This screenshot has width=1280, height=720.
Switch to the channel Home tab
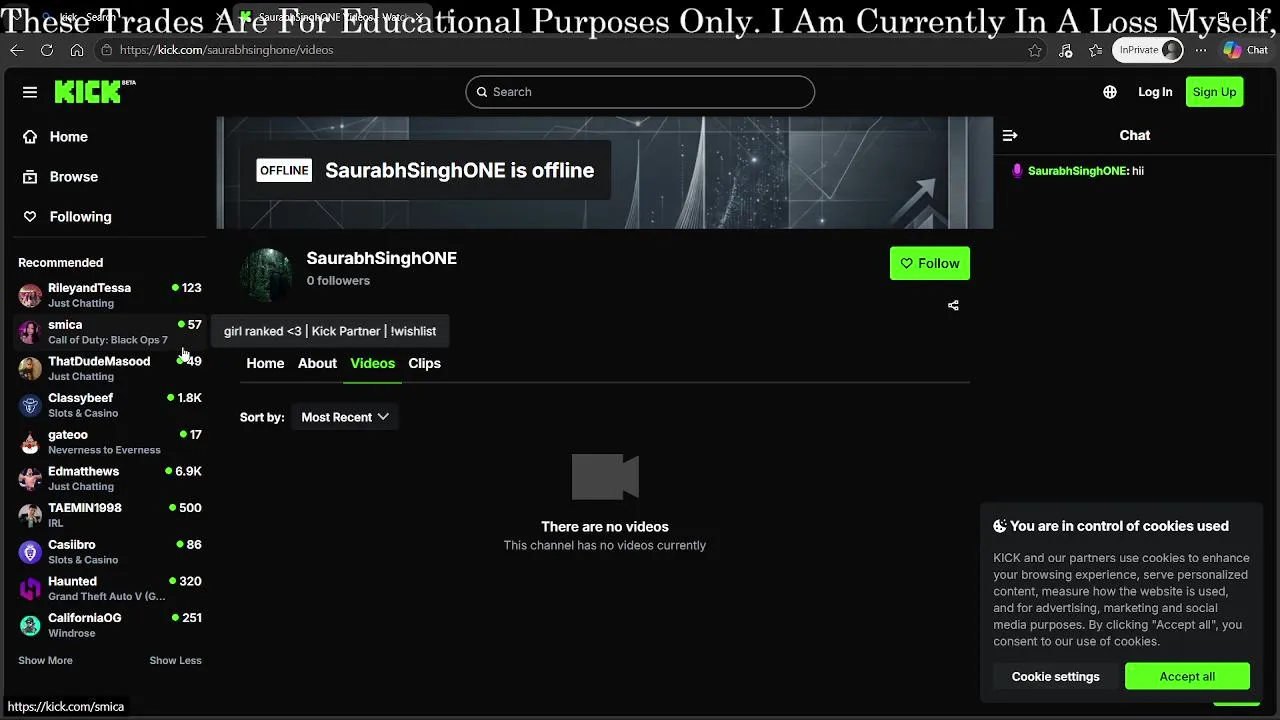[265, 363]
